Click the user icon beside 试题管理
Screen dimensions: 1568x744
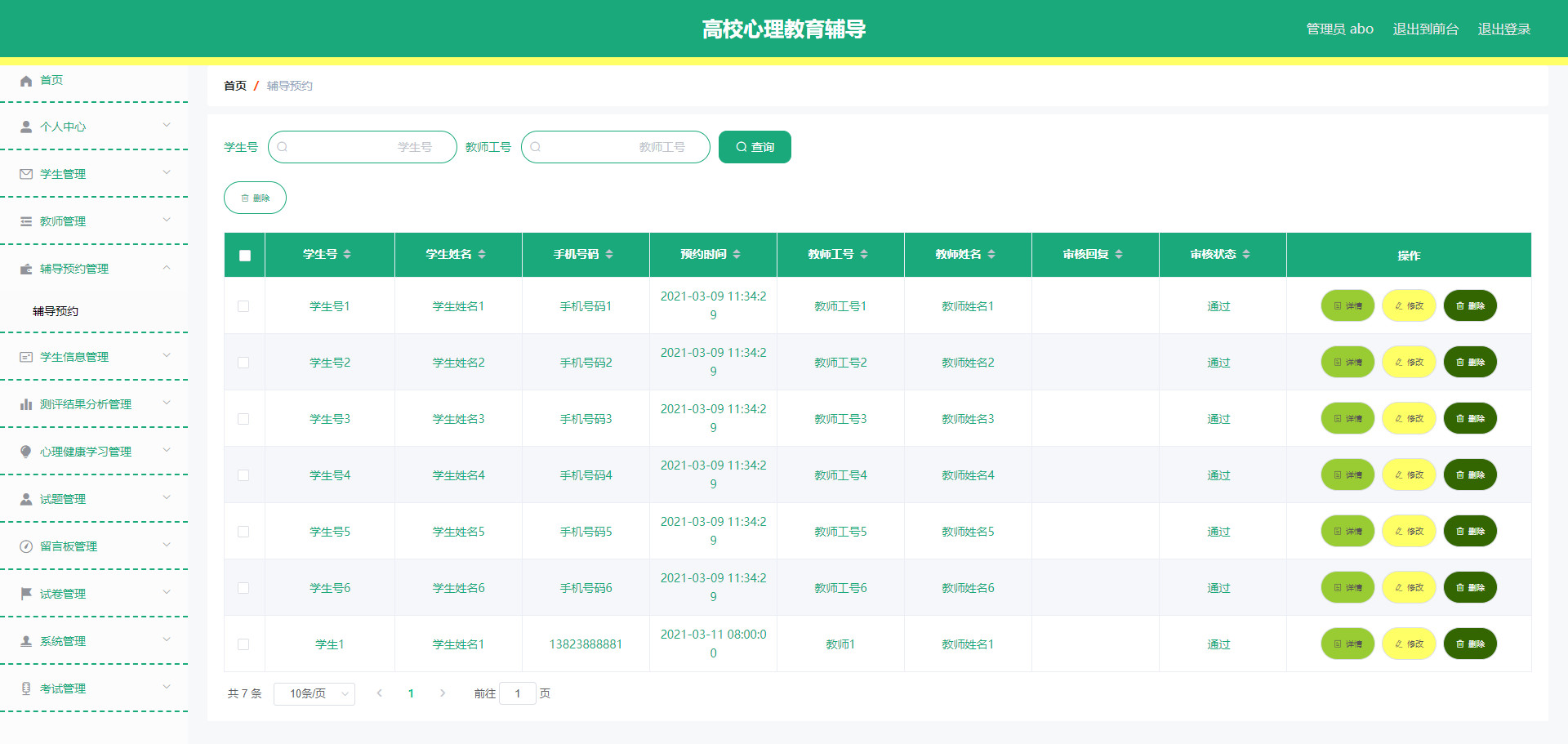click(26, 499)
